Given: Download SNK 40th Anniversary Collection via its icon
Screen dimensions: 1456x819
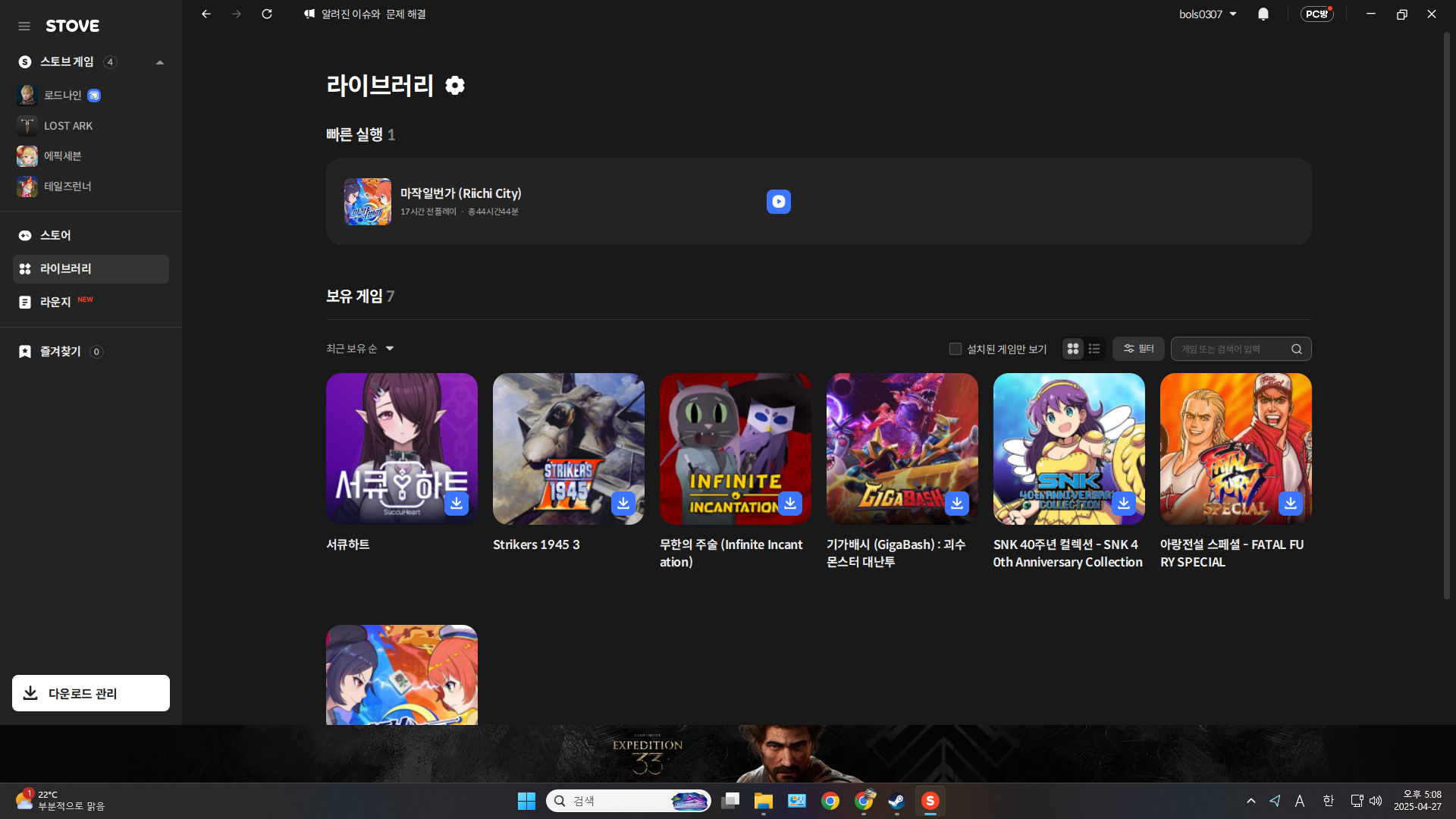Looking at the screenshot, I should (1124, 503).
